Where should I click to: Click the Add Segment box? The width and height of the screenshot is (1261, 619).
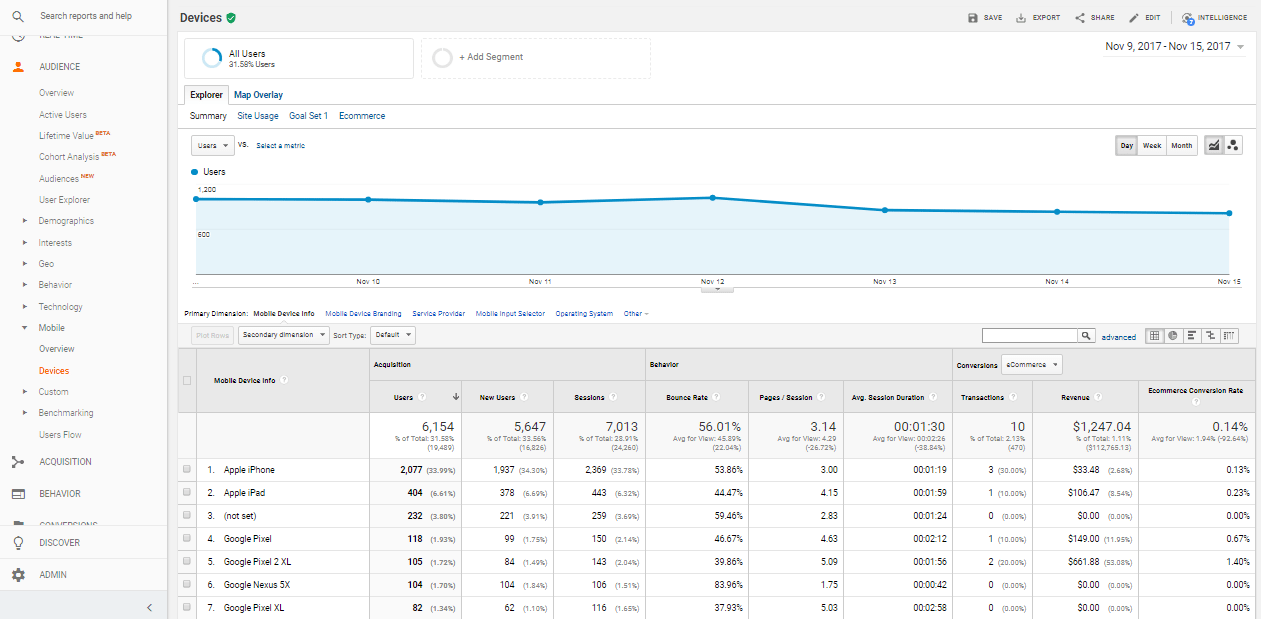536,58
